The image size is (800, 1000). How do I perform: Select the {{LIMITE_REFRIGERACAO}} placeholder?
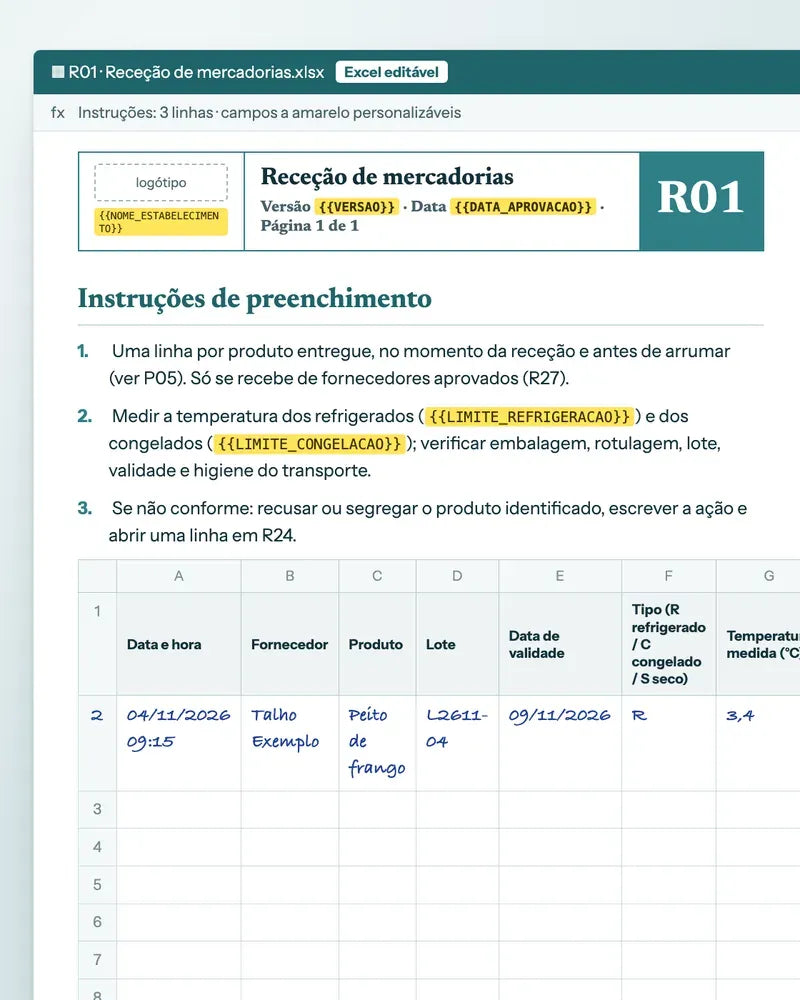click(x=530, y=416)
